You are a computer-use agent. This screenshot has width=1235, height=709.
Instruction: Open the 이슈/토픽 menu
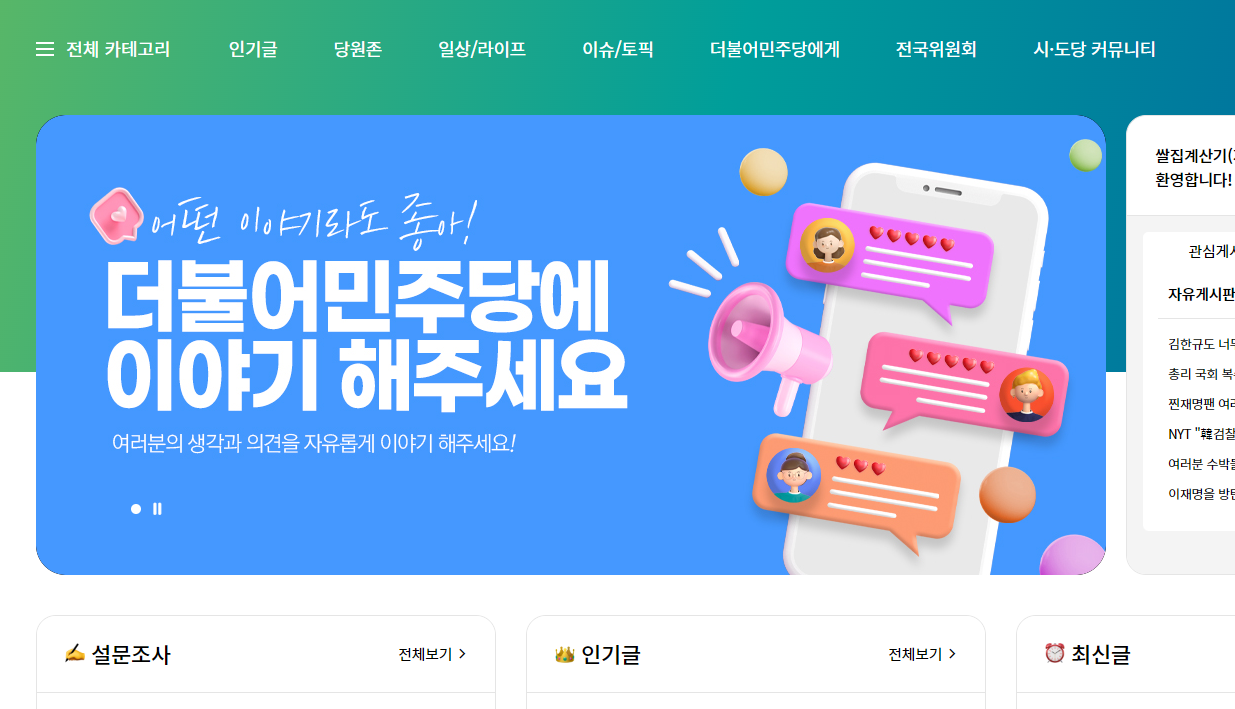(x=618, y=49)
